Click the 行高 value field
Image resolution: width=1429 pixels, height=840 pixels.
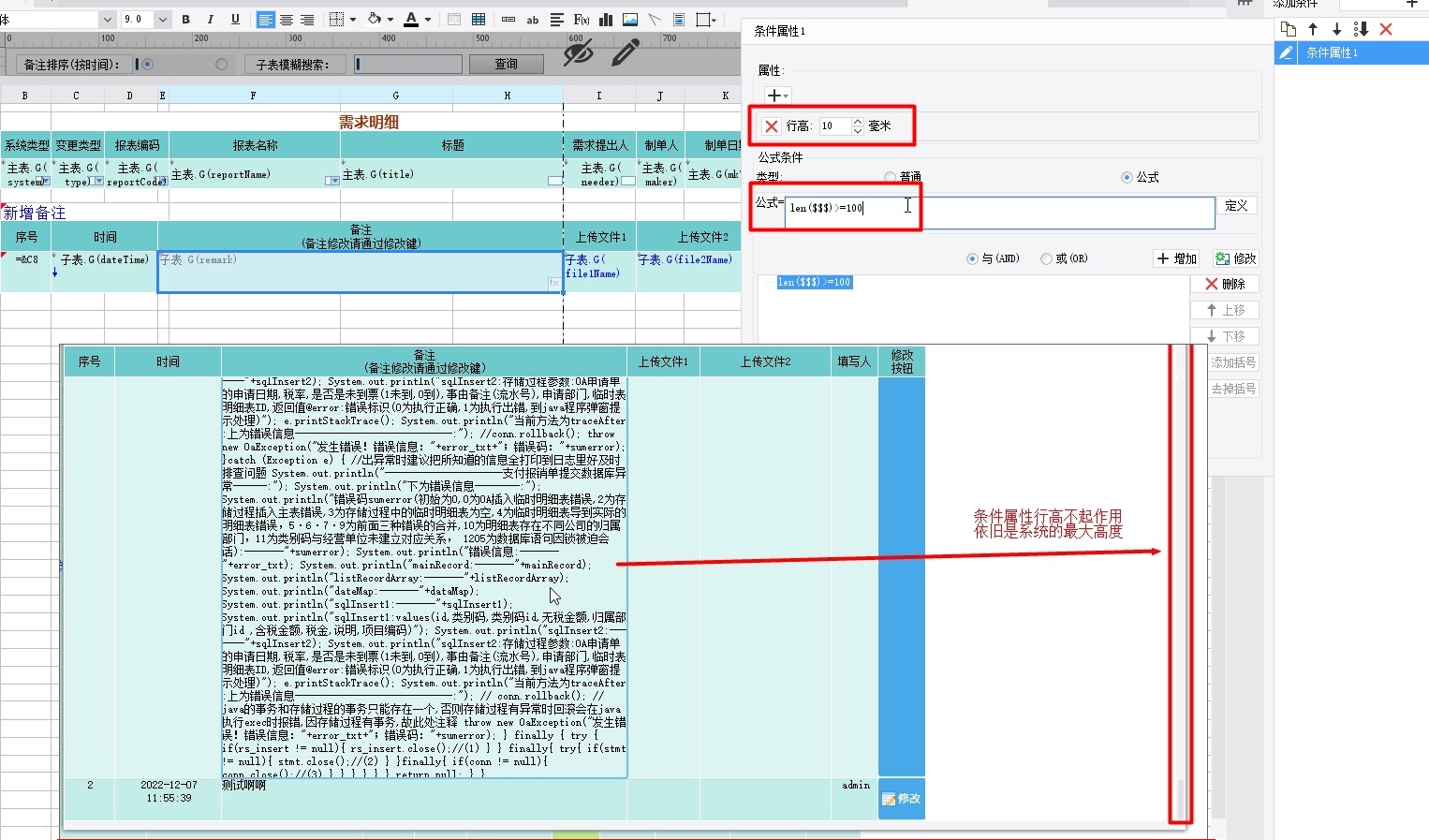(835, 125)
